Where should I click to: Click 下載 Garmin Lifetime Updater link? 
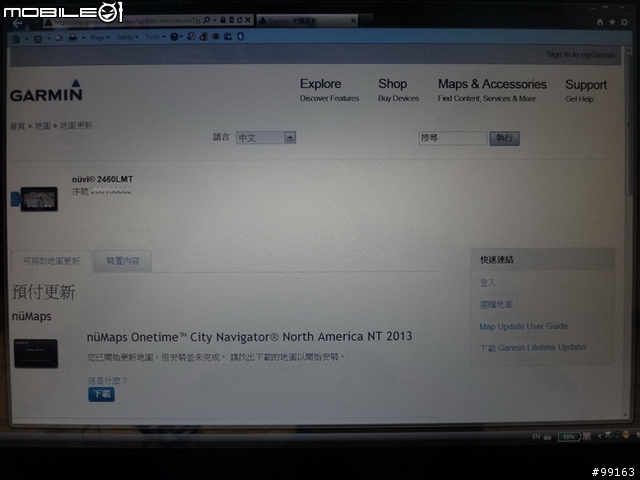(533, 347)
